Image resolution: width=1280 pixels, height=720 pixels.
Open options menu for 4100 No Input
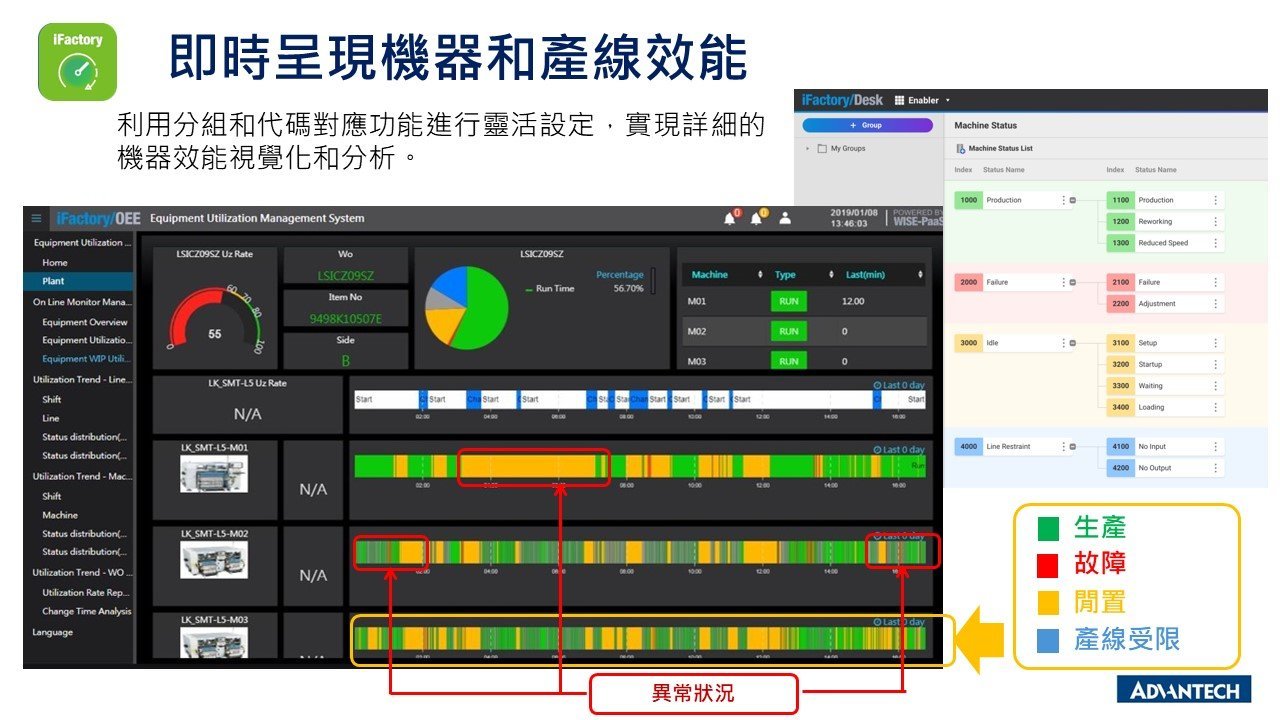[1216, 446]
